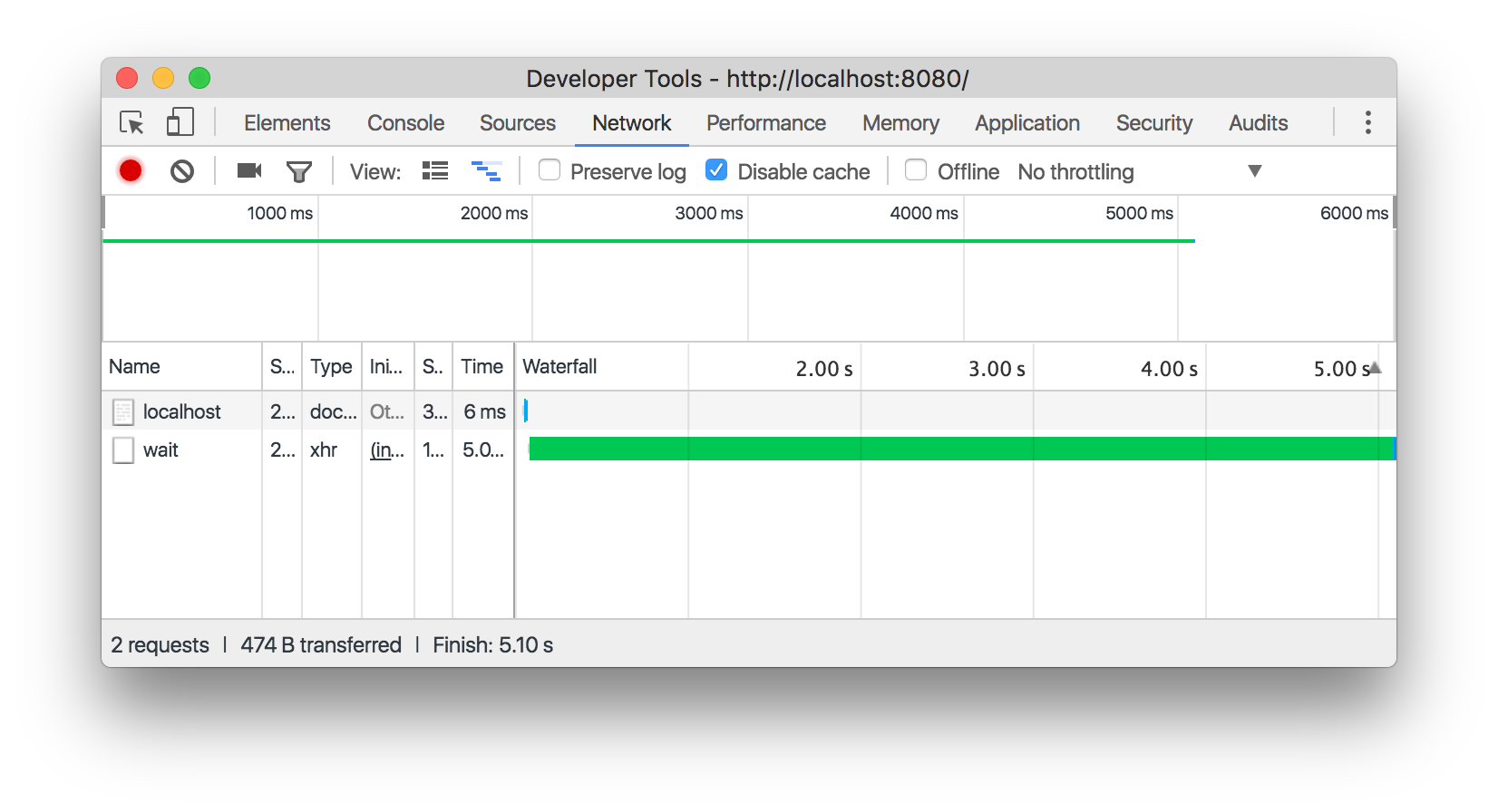
Task: Click the 'Finish: 5.10 s' status text
Action: click(493, 645)
